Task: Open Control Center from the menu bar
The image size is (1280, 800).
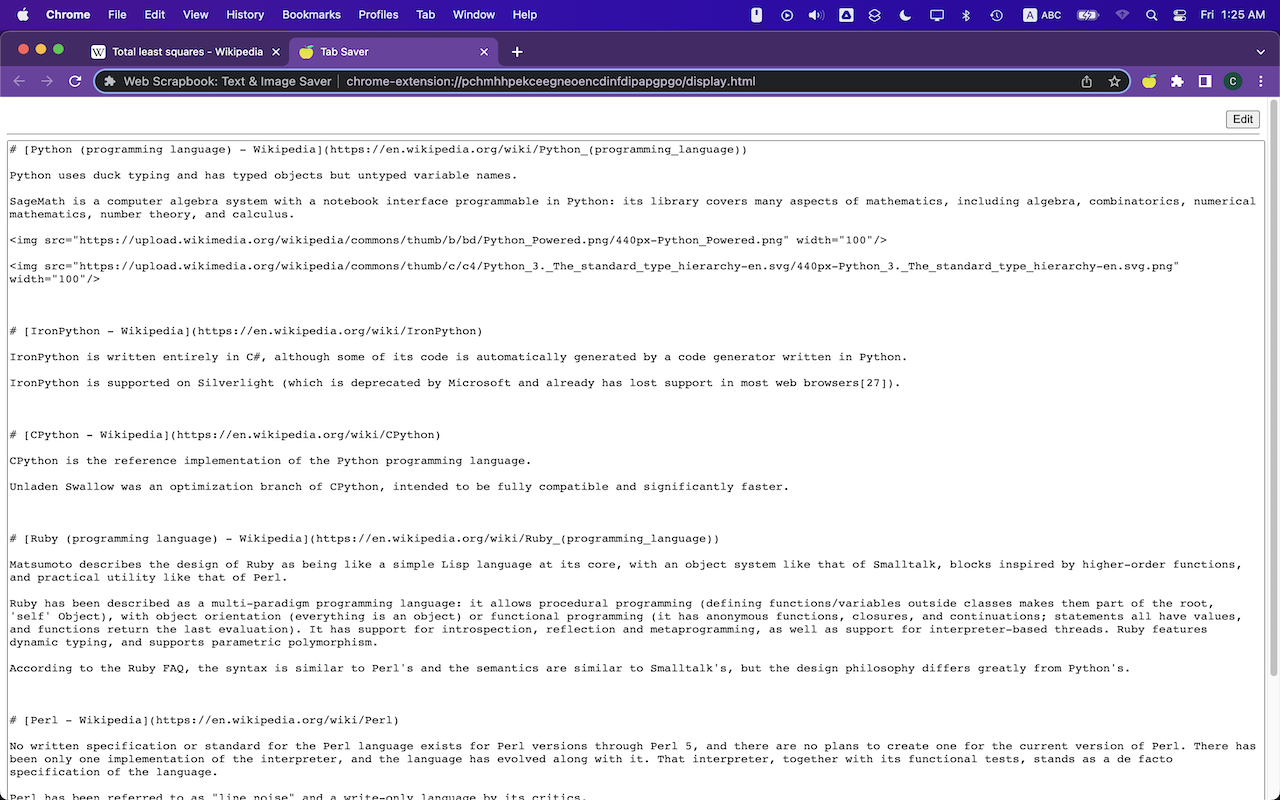Action: pyautogui.click(x=1180, y=15)
